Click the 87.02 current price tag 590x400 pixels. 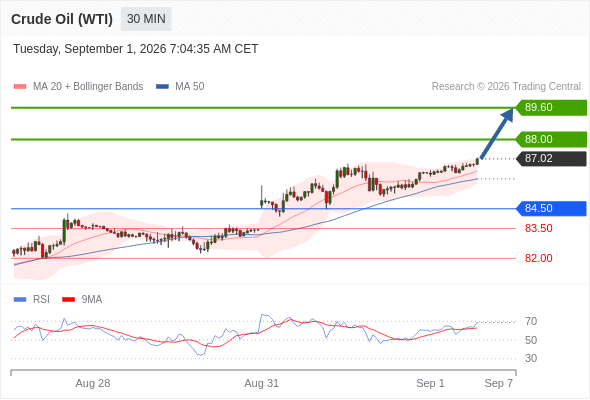550,158
